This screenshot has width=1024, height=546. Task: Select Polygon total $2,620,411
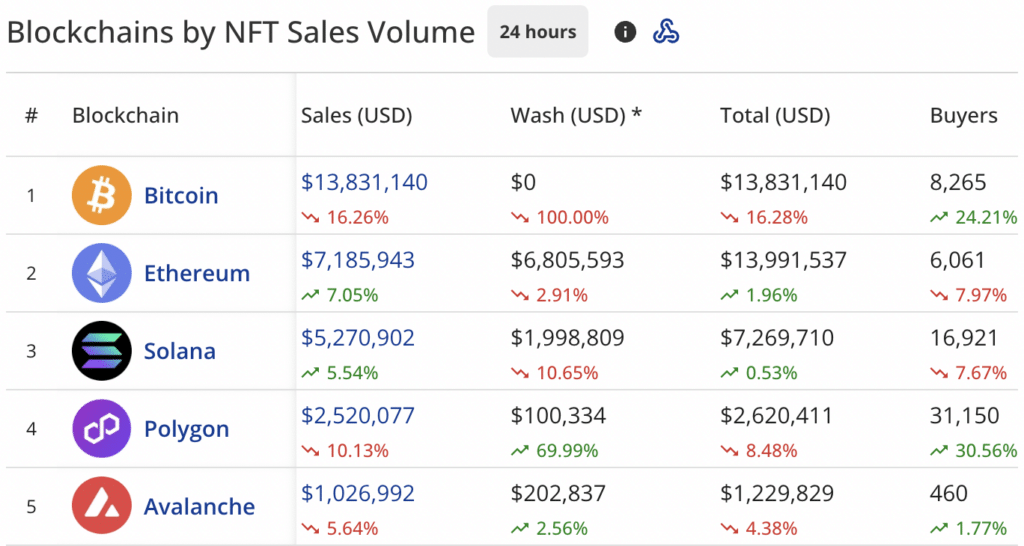(x=777, y=415)
